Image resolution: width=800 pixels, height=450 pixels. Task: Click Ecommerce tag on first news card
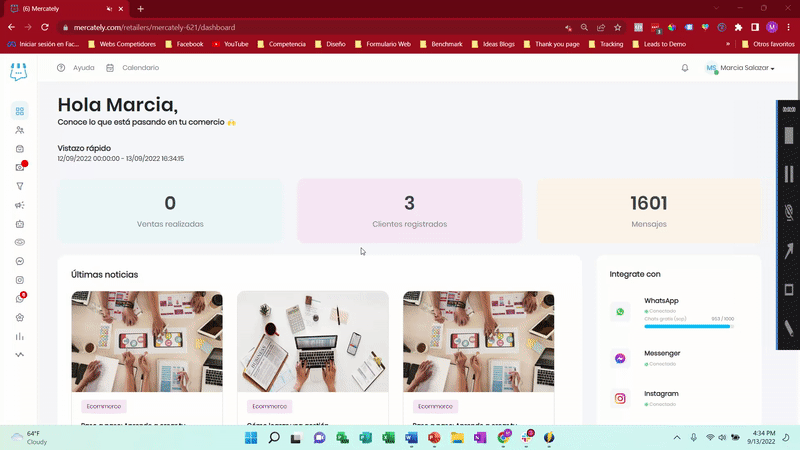pos(104,407)
